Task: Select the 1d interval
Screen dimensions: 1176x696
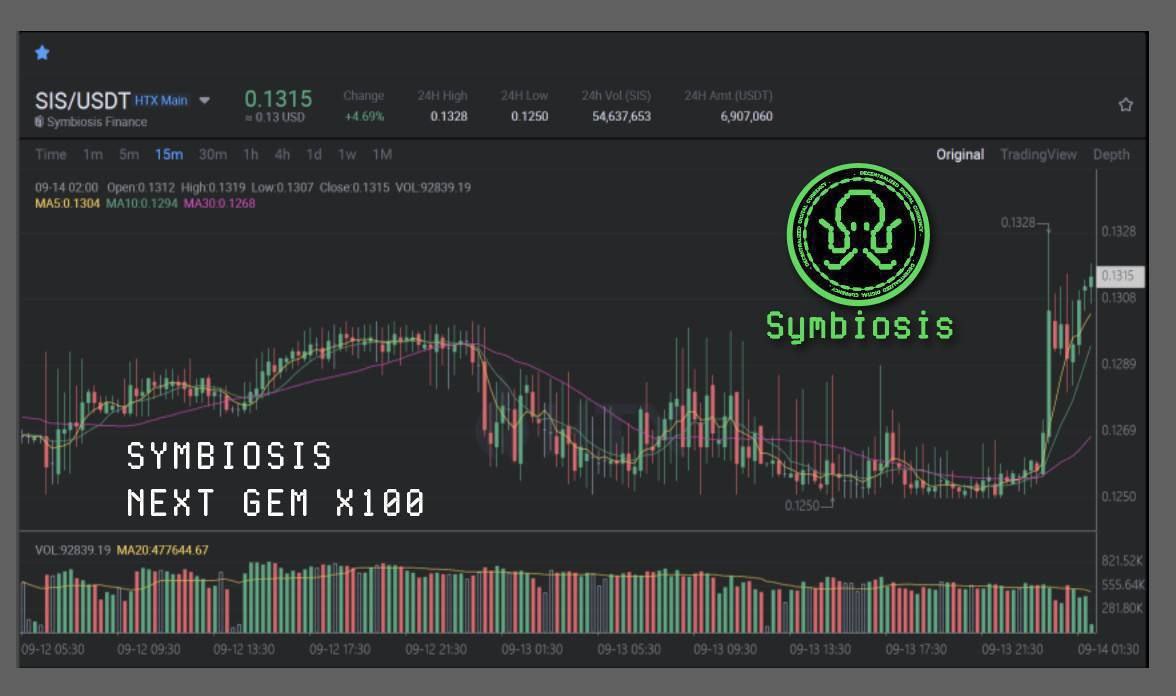Action: point(314,154)
